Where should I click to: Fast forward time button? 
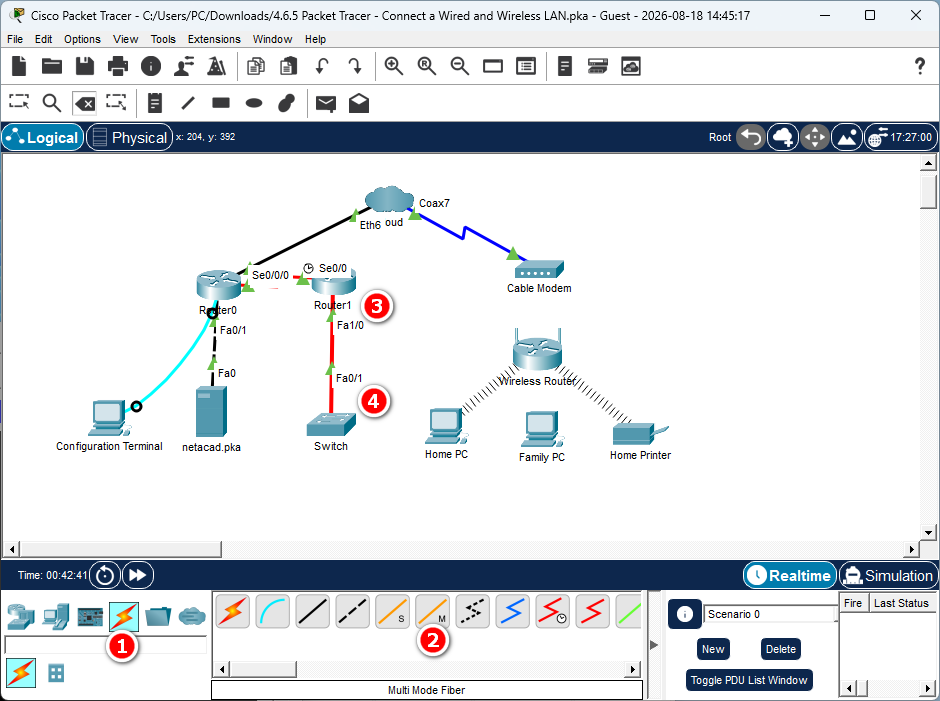tap(138, 576)
